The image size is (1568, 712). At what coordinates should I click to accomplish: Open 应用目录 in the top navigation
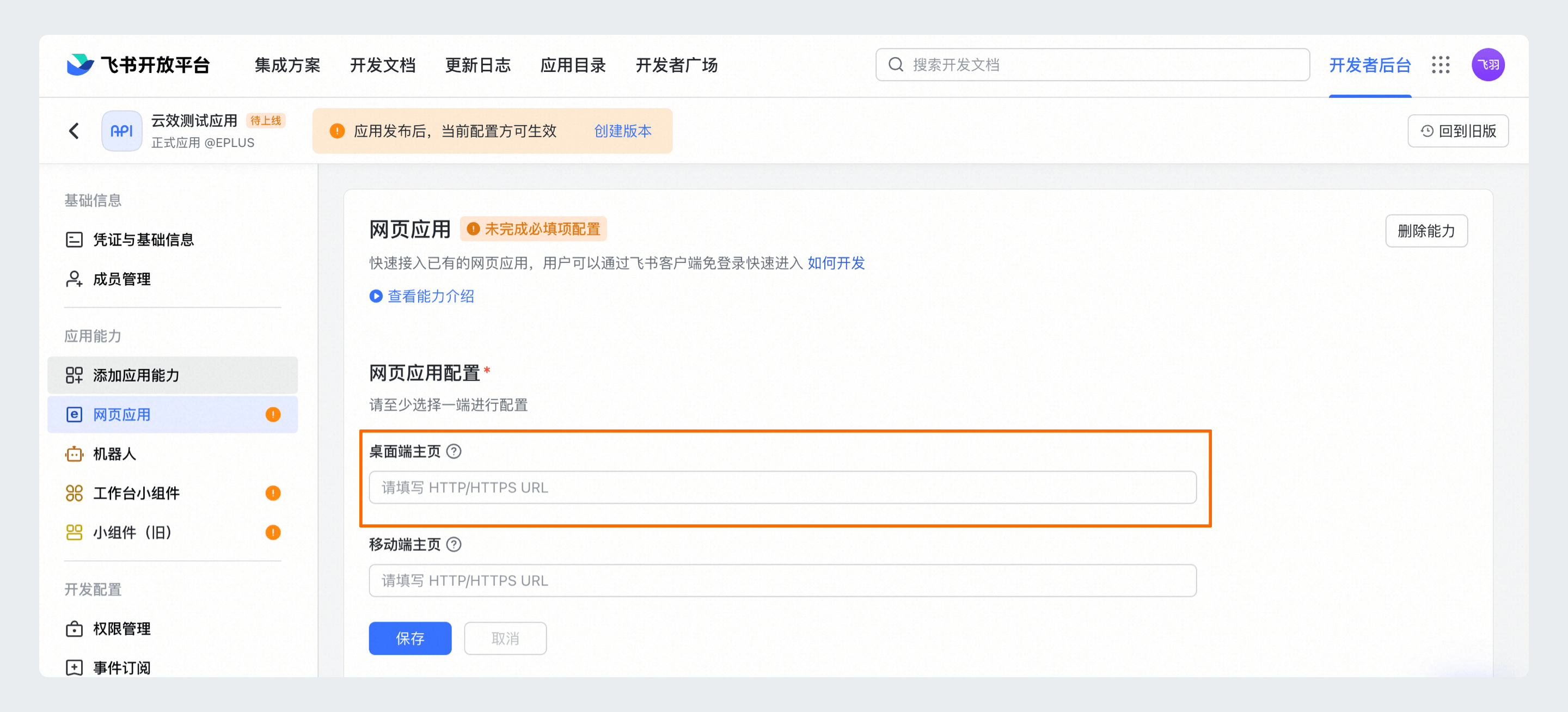tap(573, 65)
